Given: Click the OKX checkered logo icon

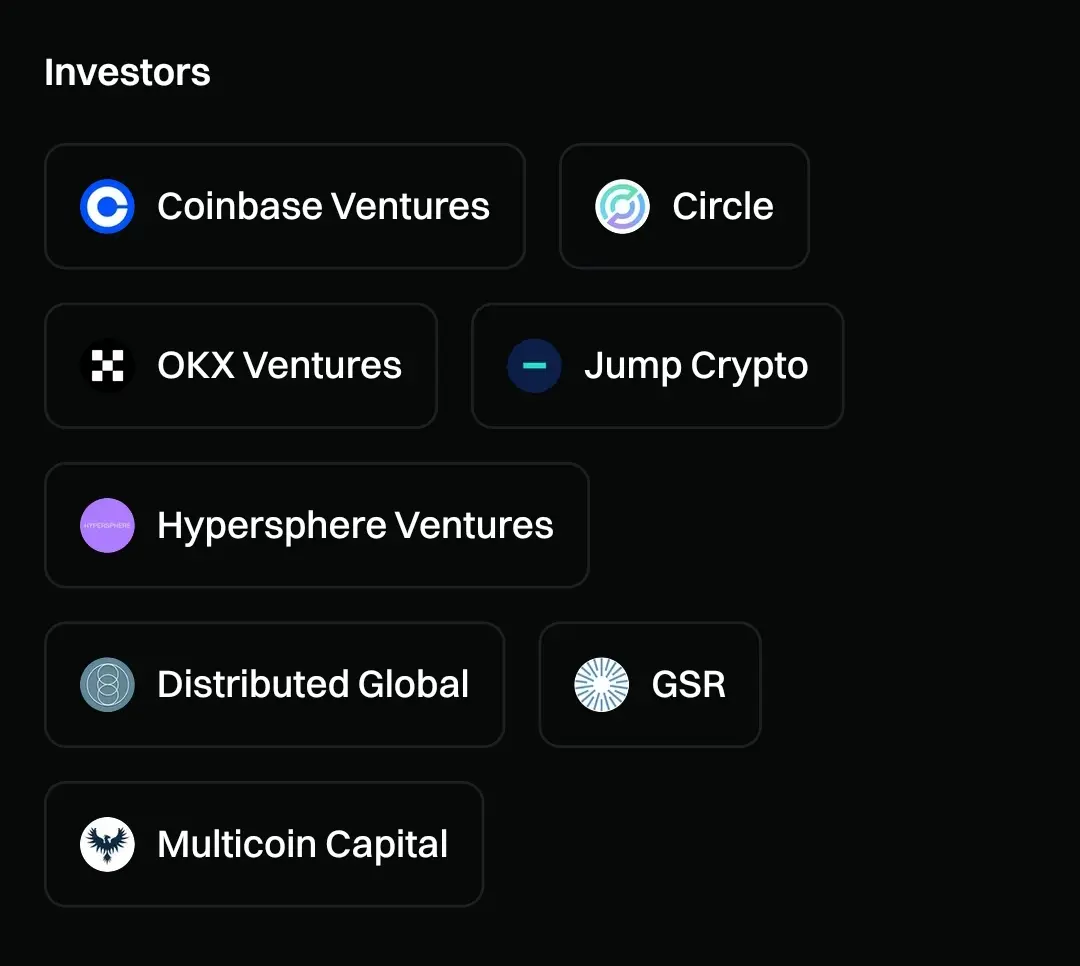Looking at the screenshot, I should coord(107,365).
